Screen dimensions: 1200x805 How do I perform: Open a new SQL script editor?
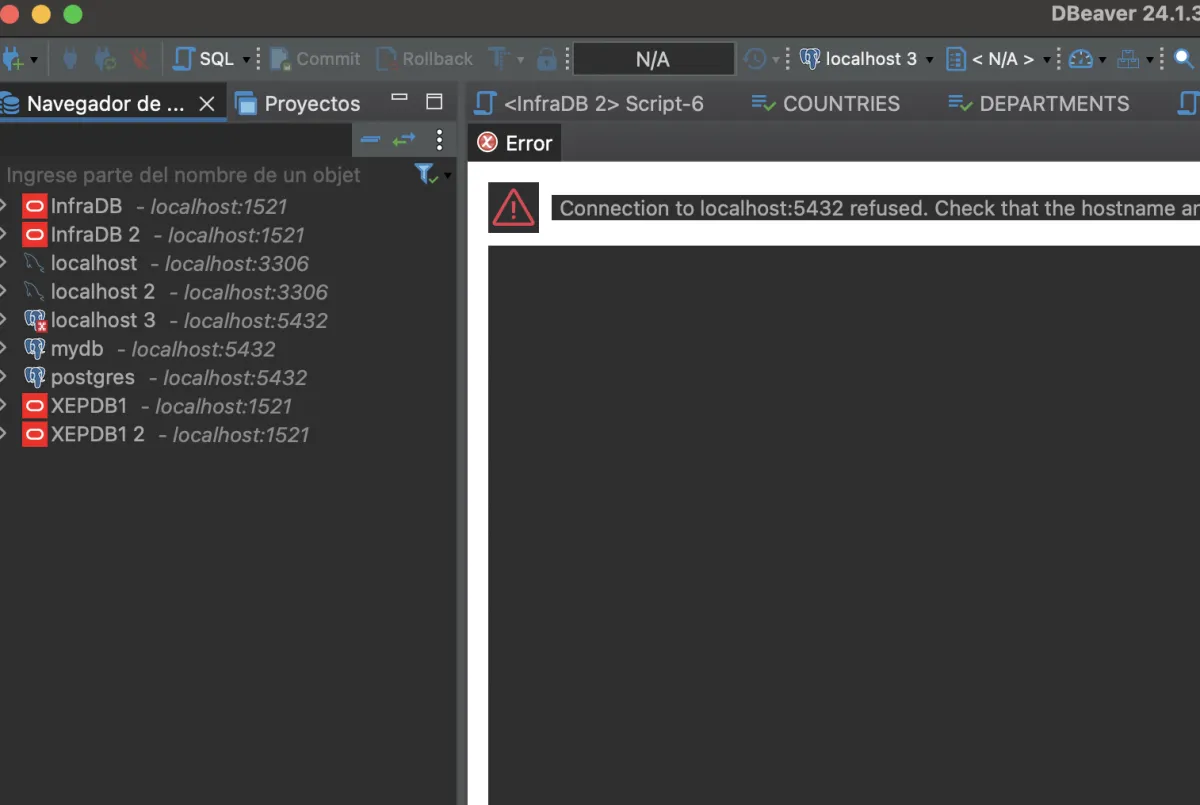[204, 59]
